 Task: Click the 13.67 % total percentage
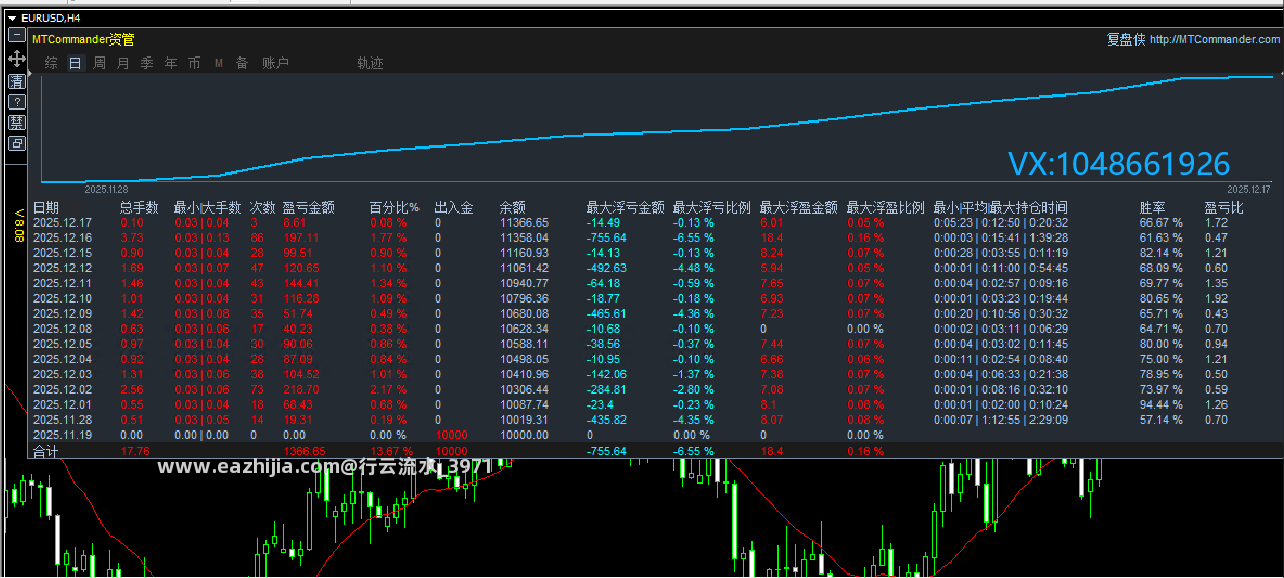click(x=390, y=451)
